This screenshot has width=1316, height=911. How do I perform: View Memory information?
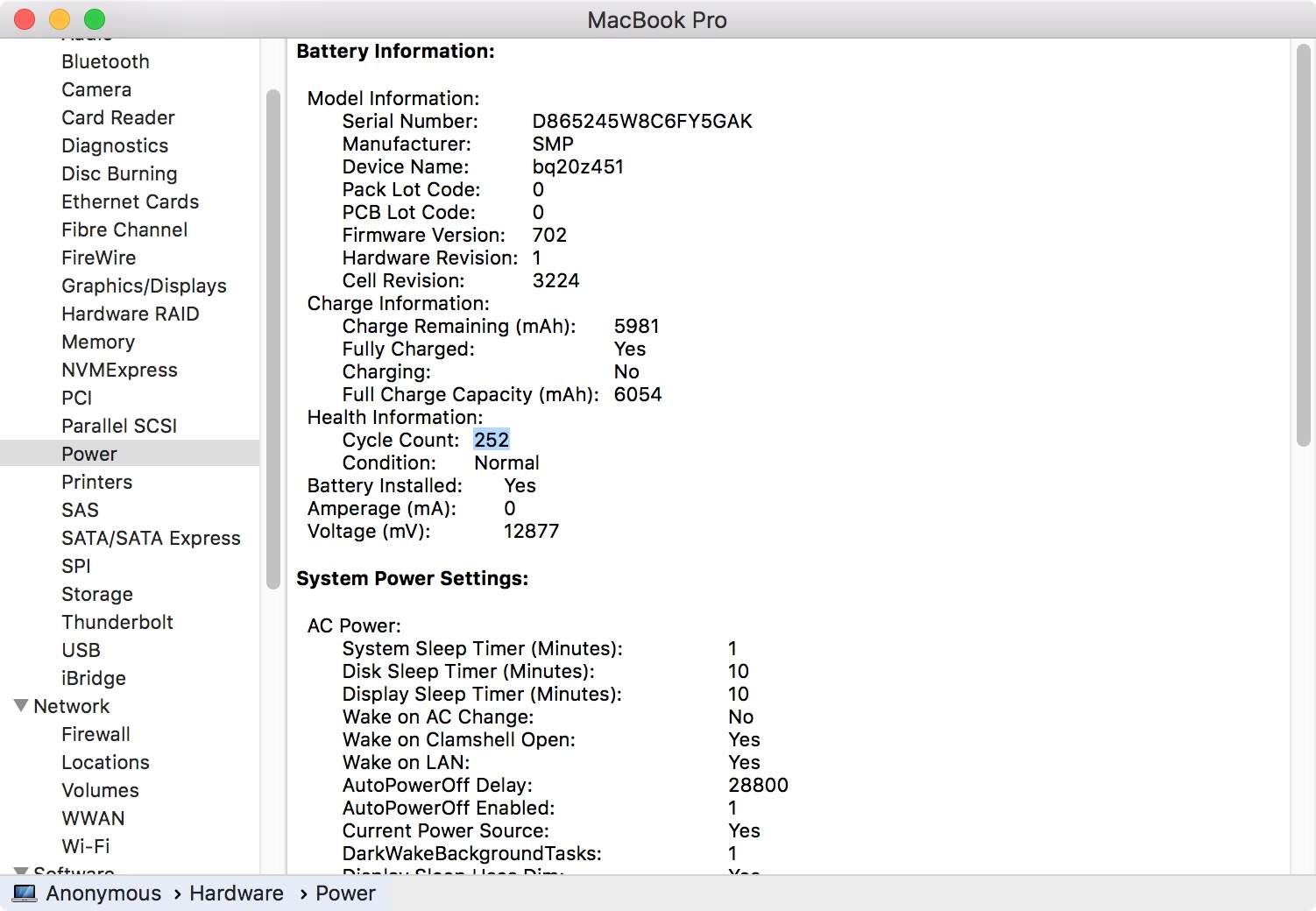coord(98,342)
